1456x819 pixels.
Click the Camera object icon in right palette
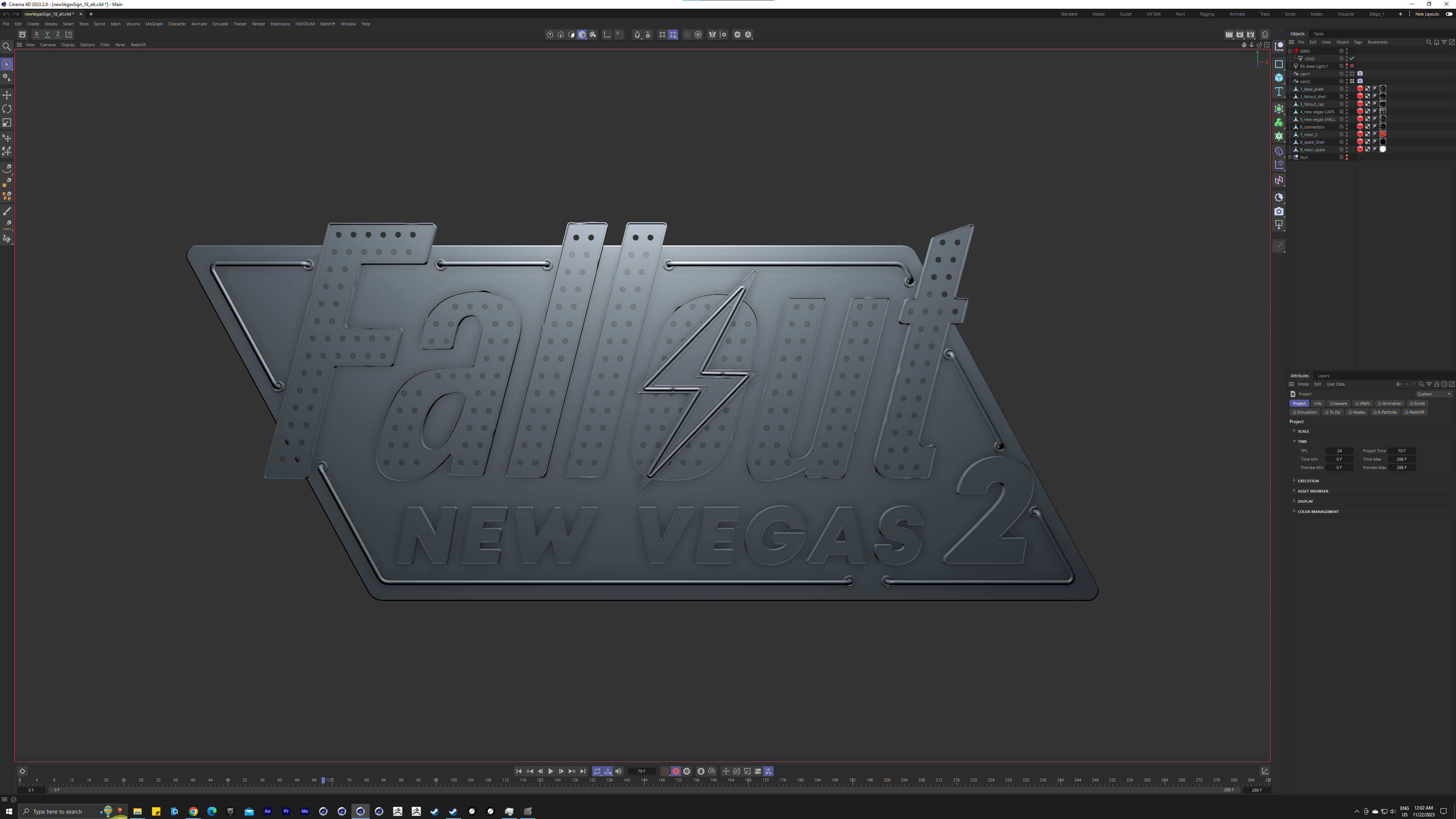1279,212
